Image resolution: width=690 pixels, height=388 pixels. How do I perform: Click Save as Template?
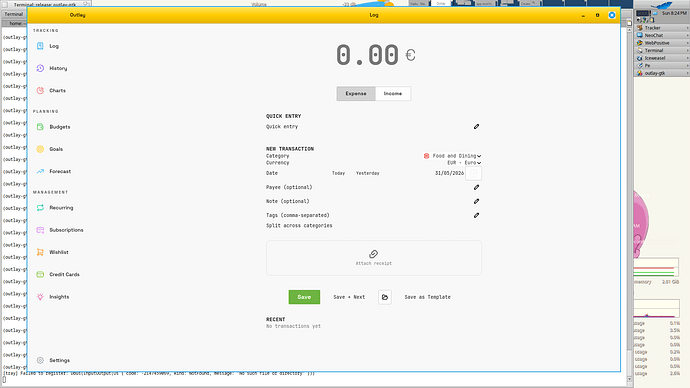coord(427,297)
